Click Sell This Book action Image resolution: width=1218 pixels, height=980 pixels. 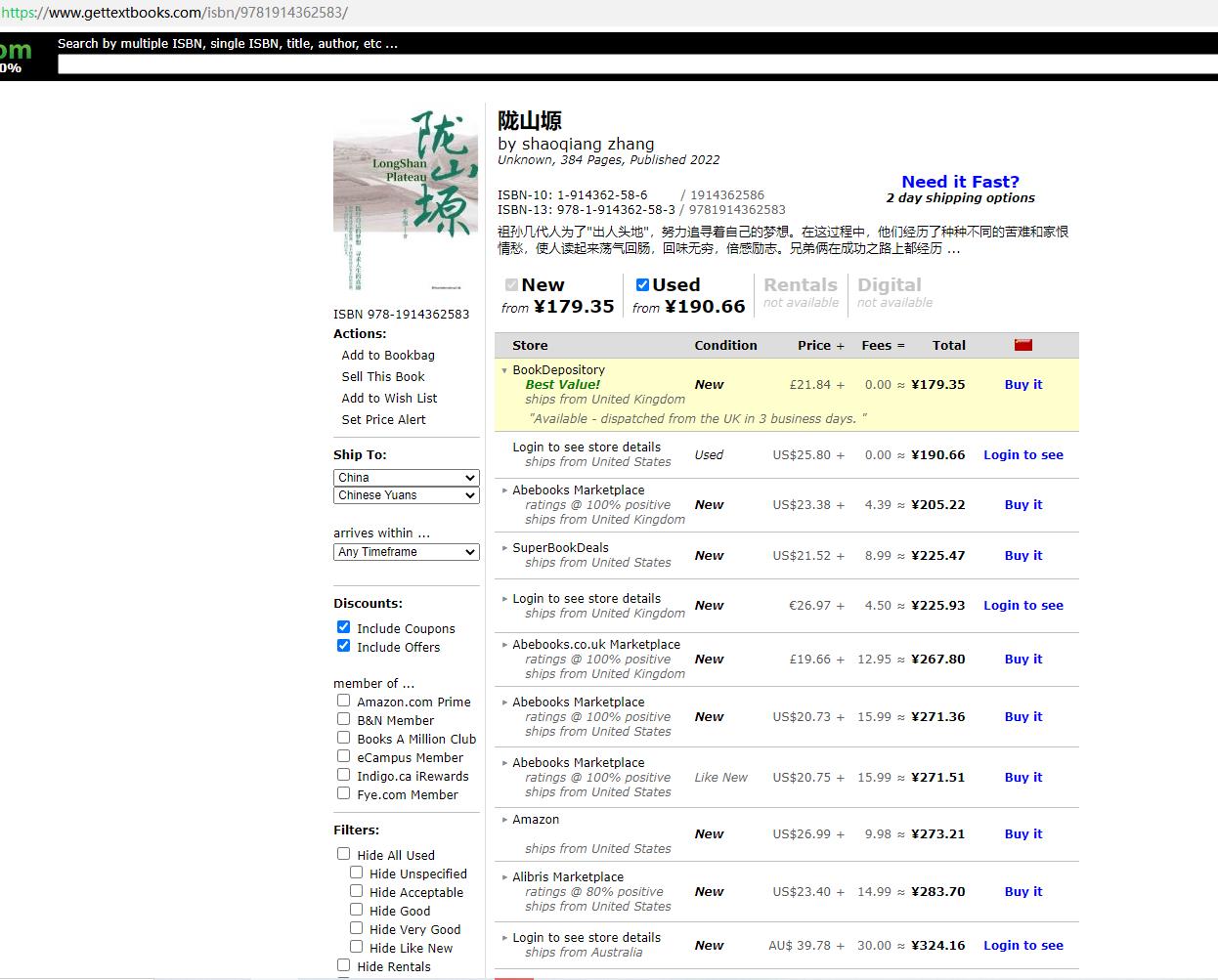tap(383, 377)
